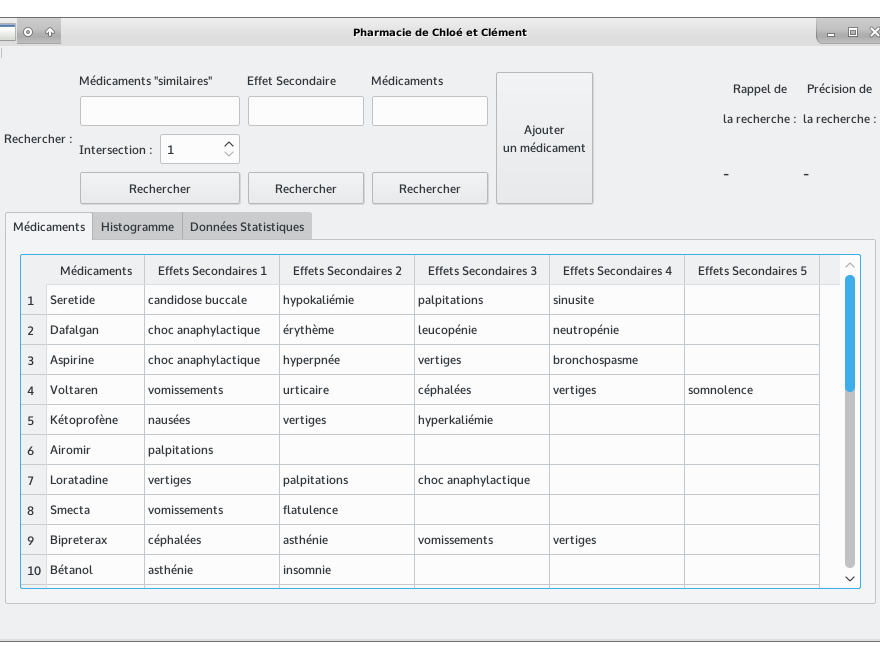This screenshot has height=660, width=880.
Task: Open the Données Statistiques tab
Action: tap(246, 227)
